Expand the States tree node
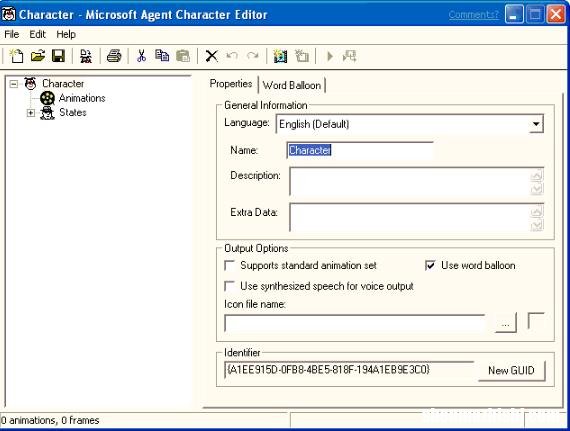570x431 pixels. click(x=31, y=113)
